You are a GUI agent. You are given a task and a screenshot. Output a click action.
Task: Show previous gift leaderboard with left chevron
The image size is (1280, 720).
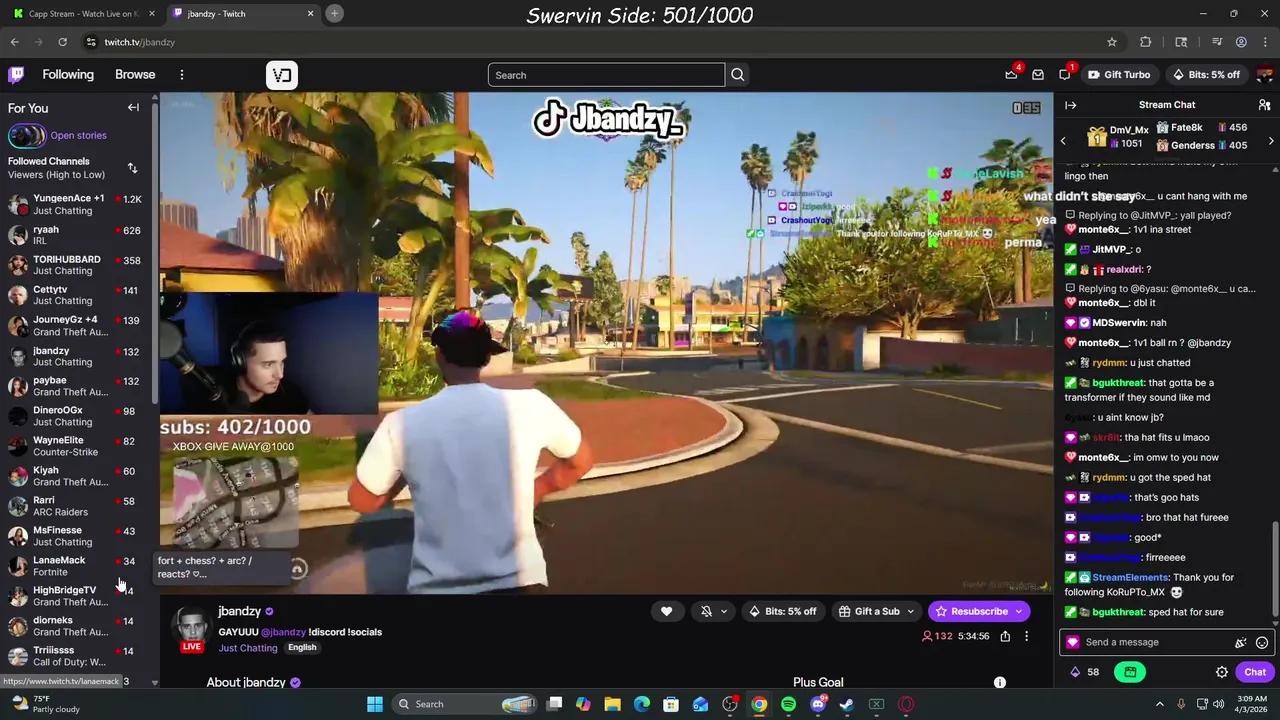click(x=1063, y=141)
